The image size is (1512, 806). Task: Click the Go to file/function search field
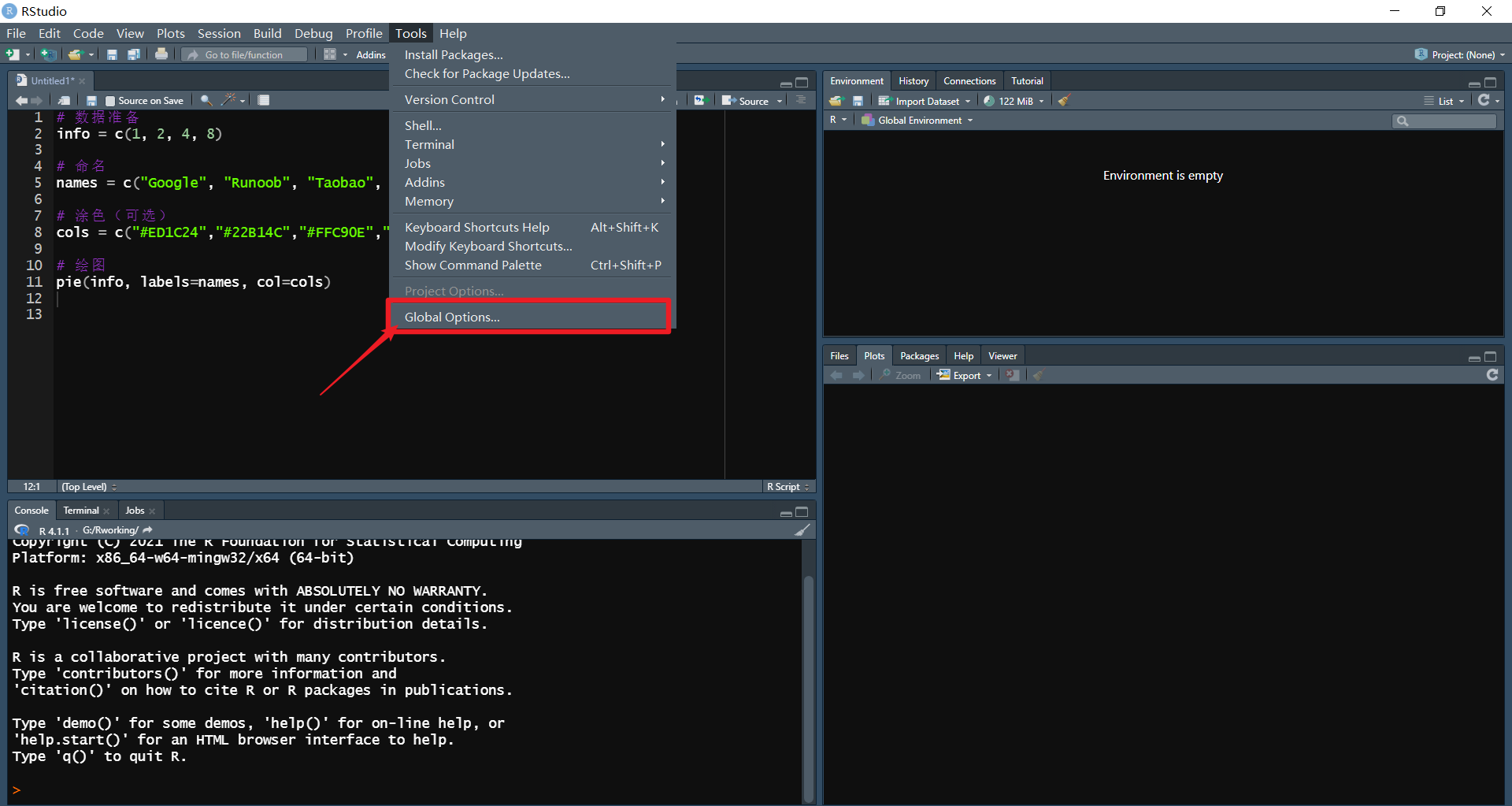(x=244, y=54)
